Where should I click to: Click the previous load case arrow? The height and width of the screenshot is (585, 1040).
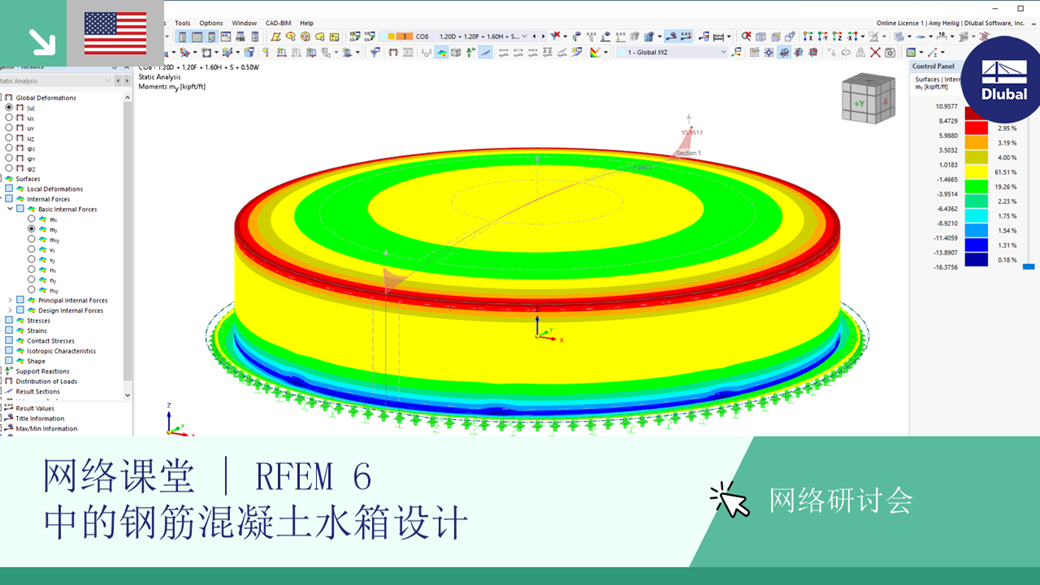click(535, 36)
